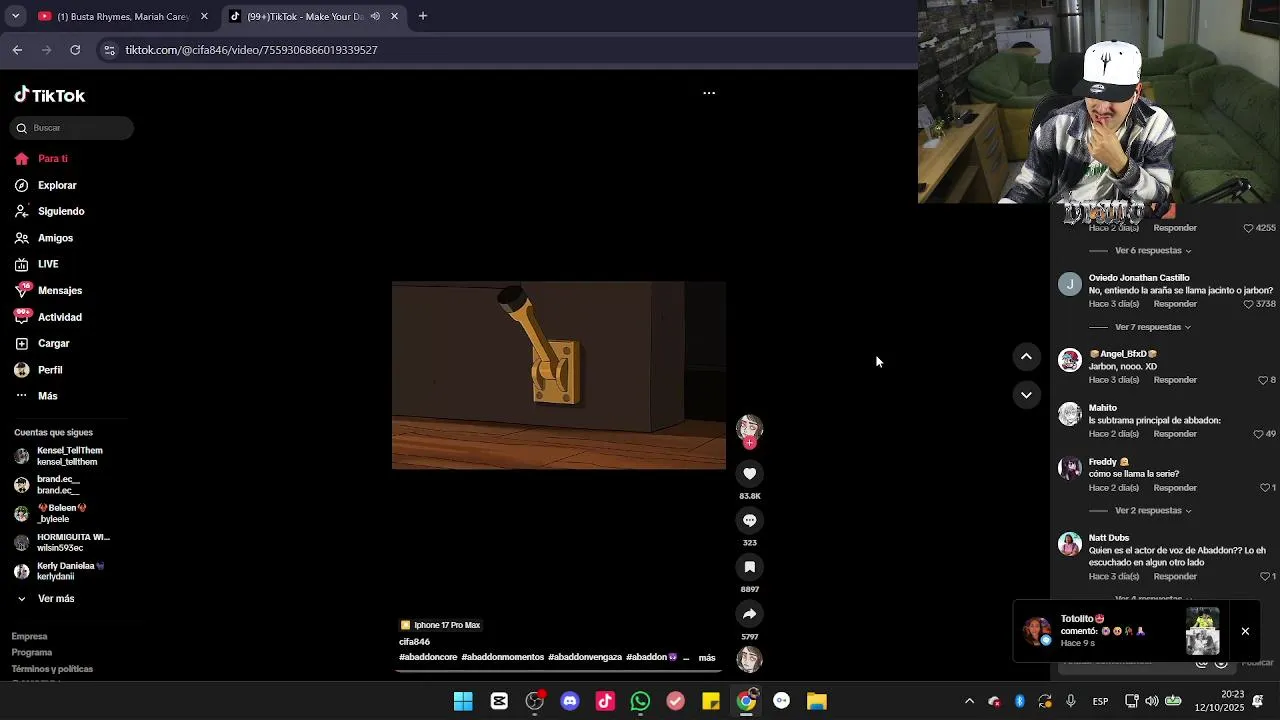Open the site info icon in the address bar
The height and width of the screenshot is (720, 1280).
[110, 50]
